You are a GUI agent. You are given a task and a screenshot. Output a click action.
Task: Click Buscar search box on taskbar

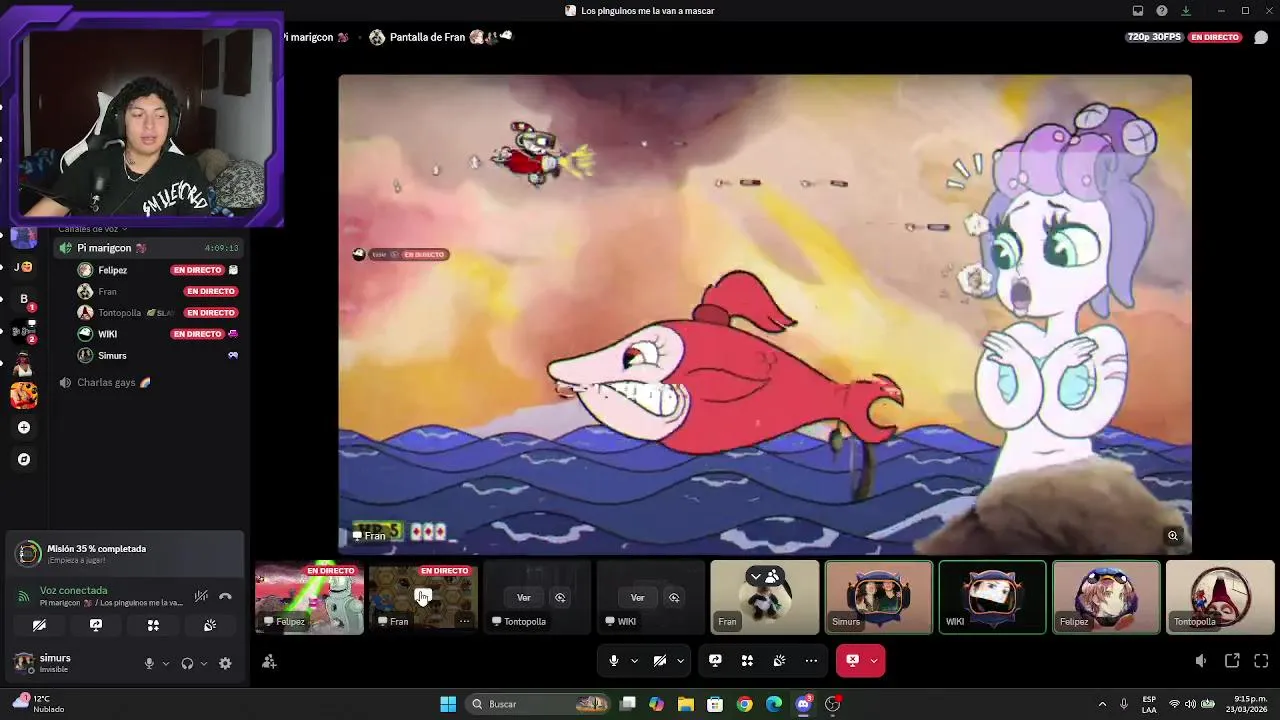coord(539,704)
